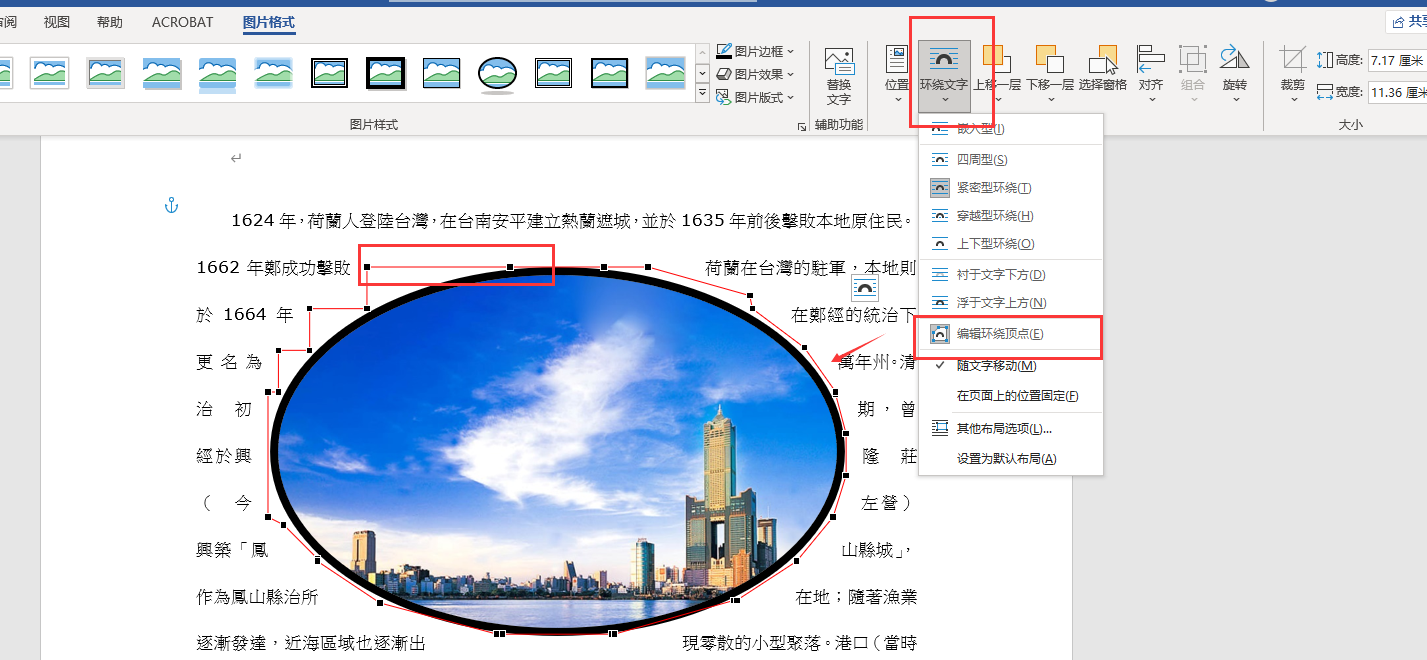
Task: Toggle 随文字移动 move with text
Action: pyautogui.click(x=1011, y=366)
